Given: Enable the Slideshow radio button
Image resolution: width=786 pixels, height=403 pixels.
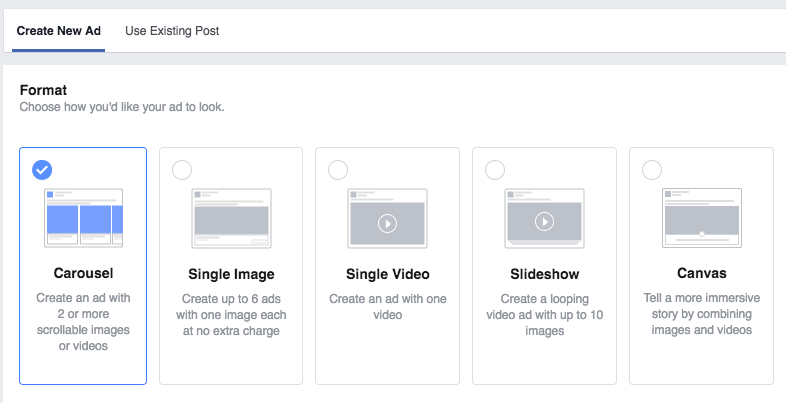Looking at the screenshot, I should tap(495, 170).
